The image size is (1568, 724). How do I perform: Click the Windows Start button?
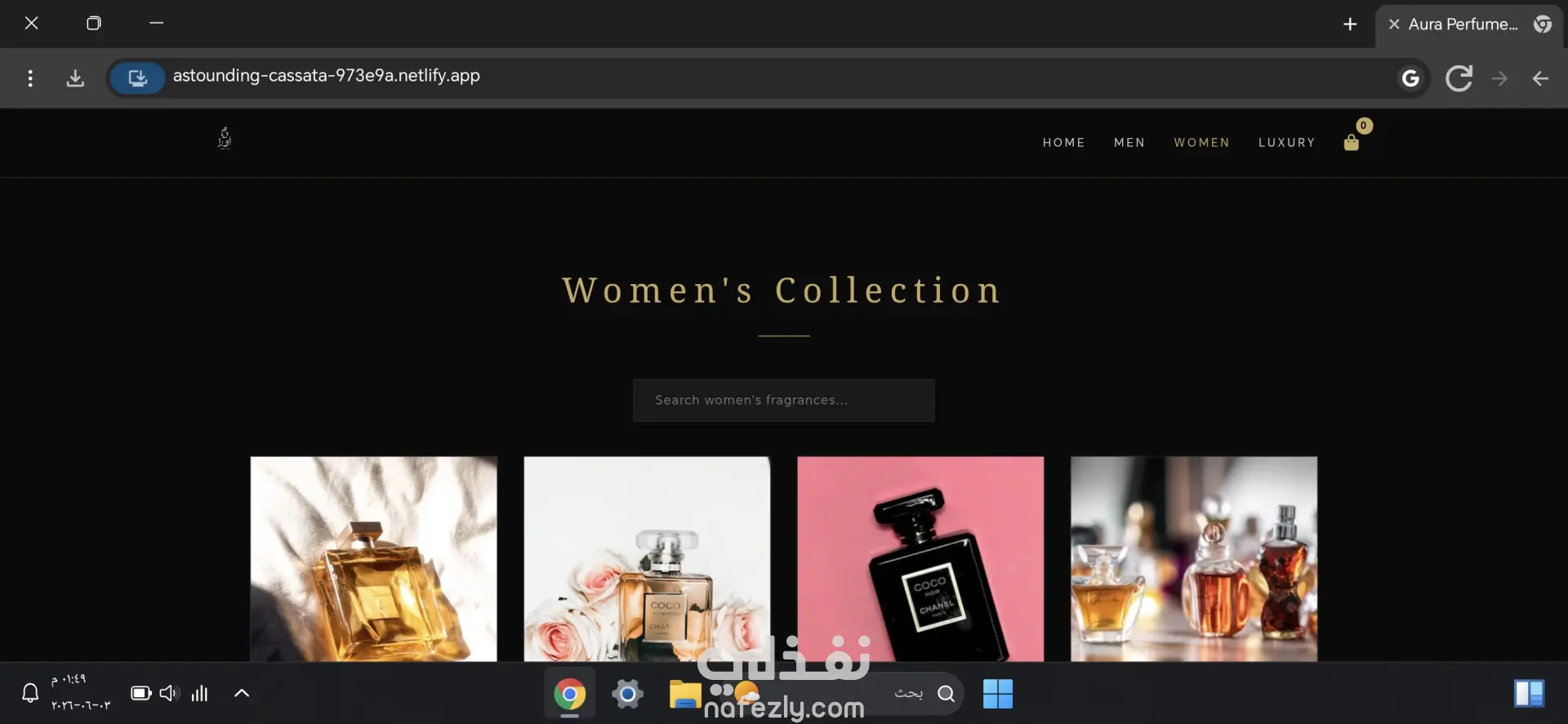point(998,694)
